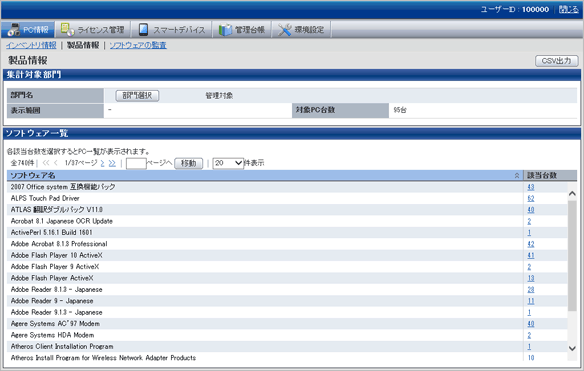The height and width of the screenshot is (371, 584).
Task: Select the ALPS Touch Pad Driver row text
Action: (x=45, y=198)
